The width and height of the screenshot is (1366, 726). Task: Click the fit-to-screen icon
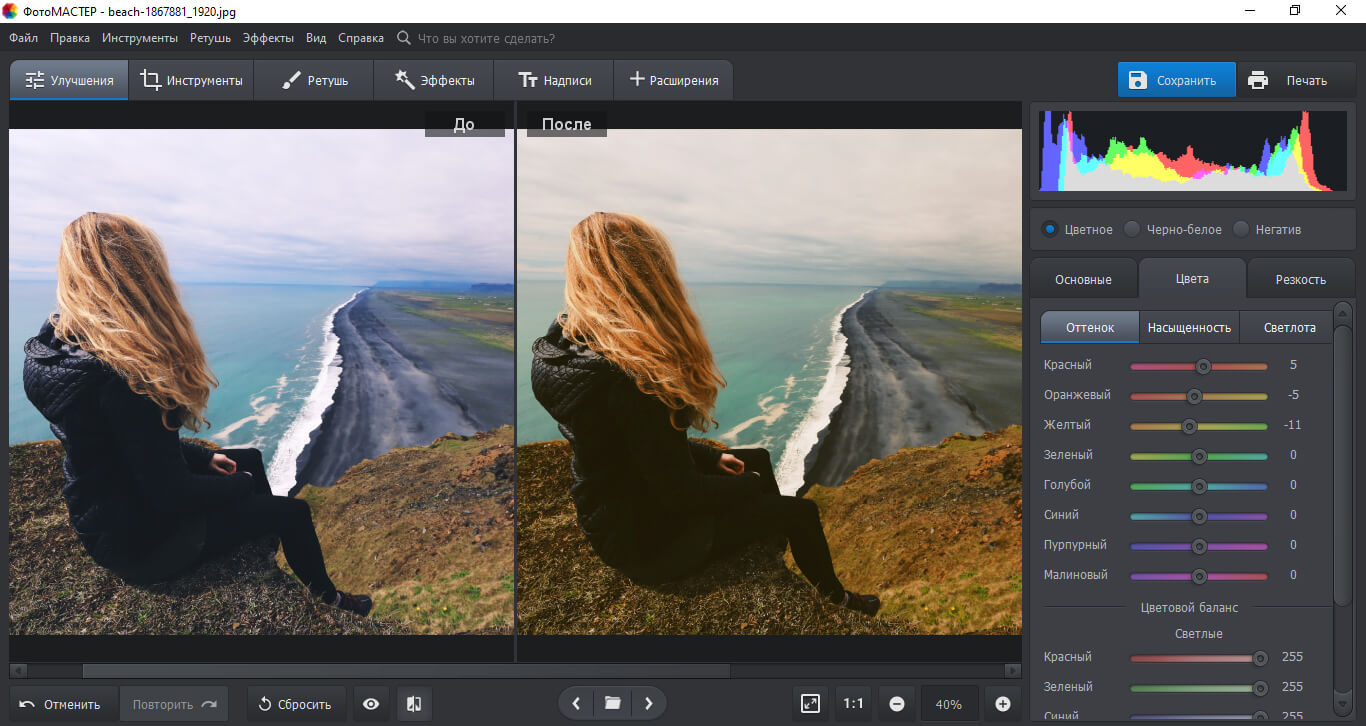[810, 704]
